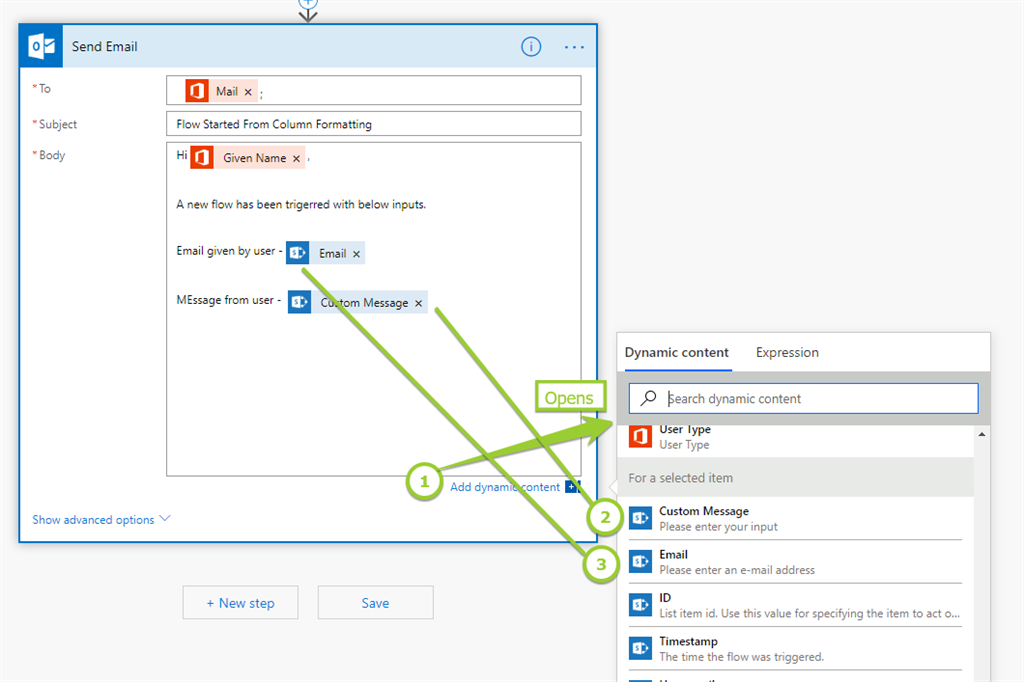Click the Subject input field
Image resolution: width=1024 pixels, height=682 pixels.
[x=373, y=124]
